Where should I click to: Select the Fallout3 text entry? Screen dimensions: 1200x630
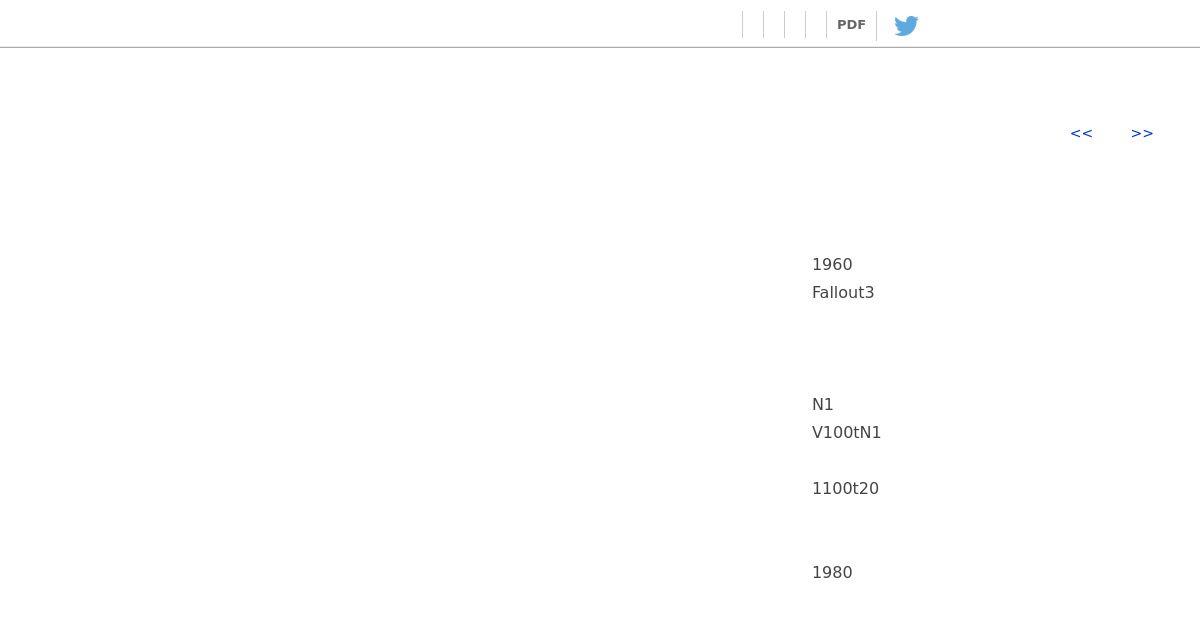(x=843, y=293)
